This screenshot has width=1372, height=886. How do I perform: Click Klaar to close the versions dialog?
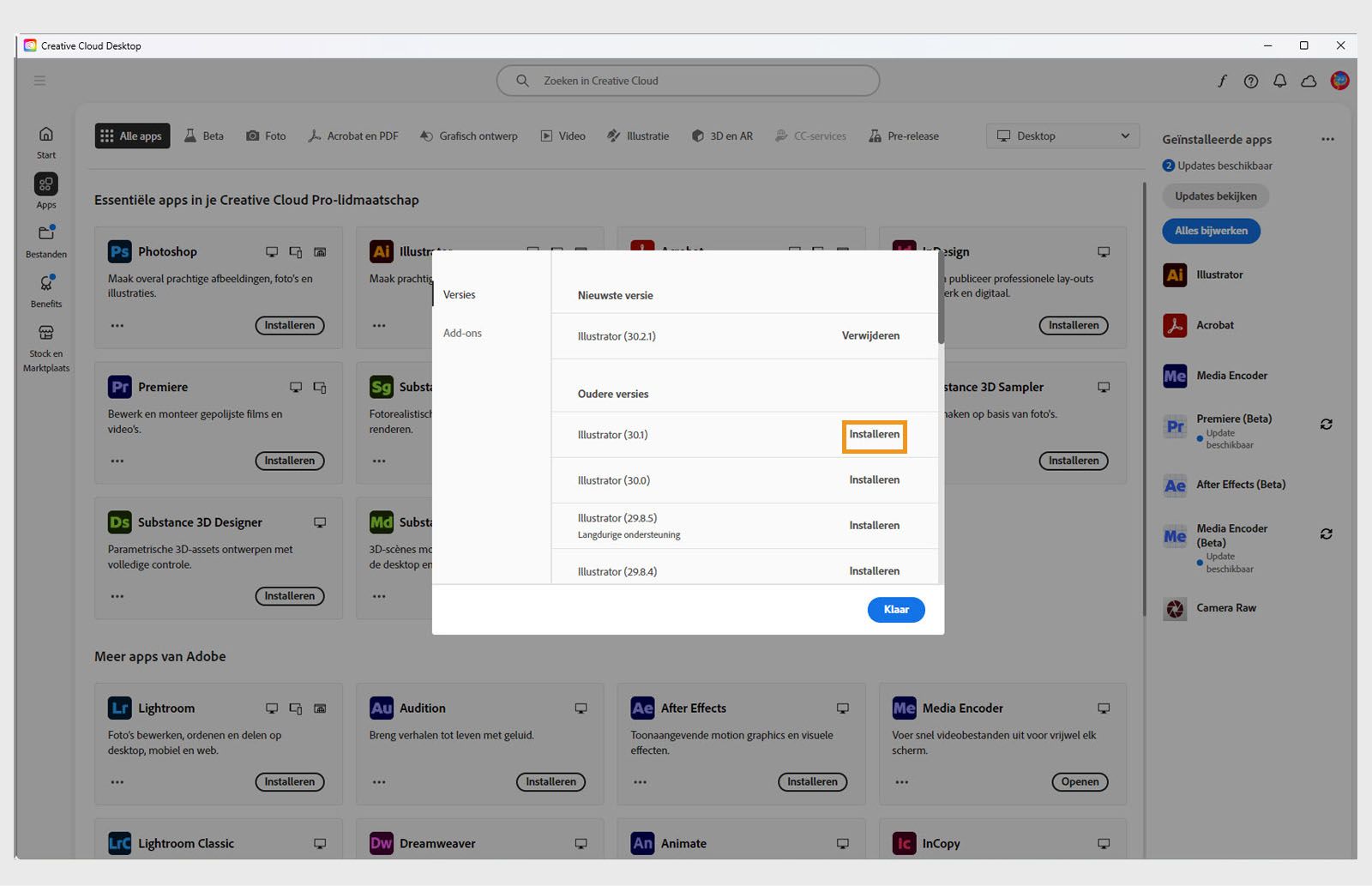[895, 609]
